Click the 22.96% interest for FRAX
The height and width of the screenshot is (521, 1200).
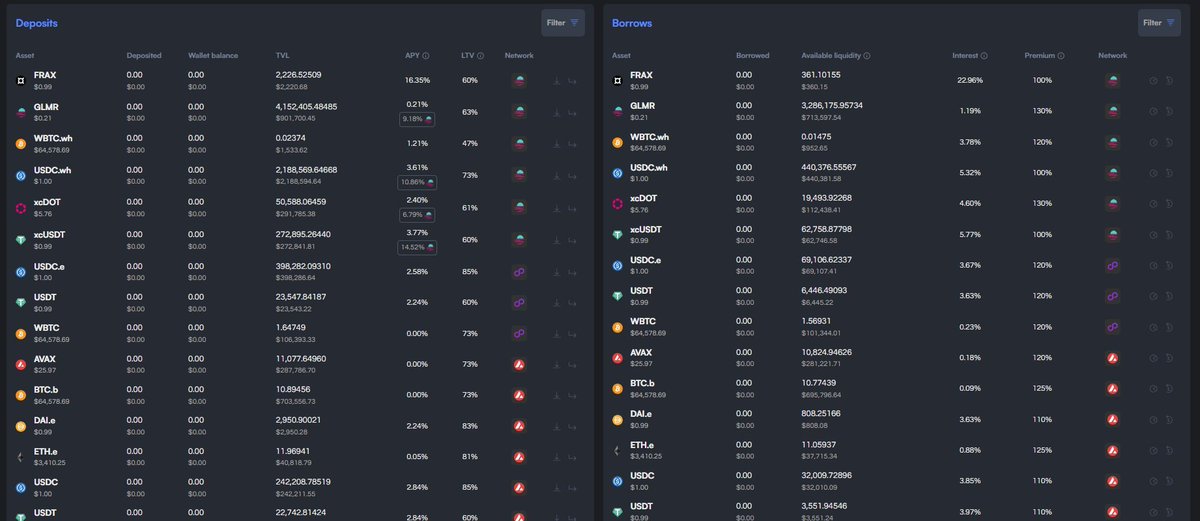click(969, 81)
